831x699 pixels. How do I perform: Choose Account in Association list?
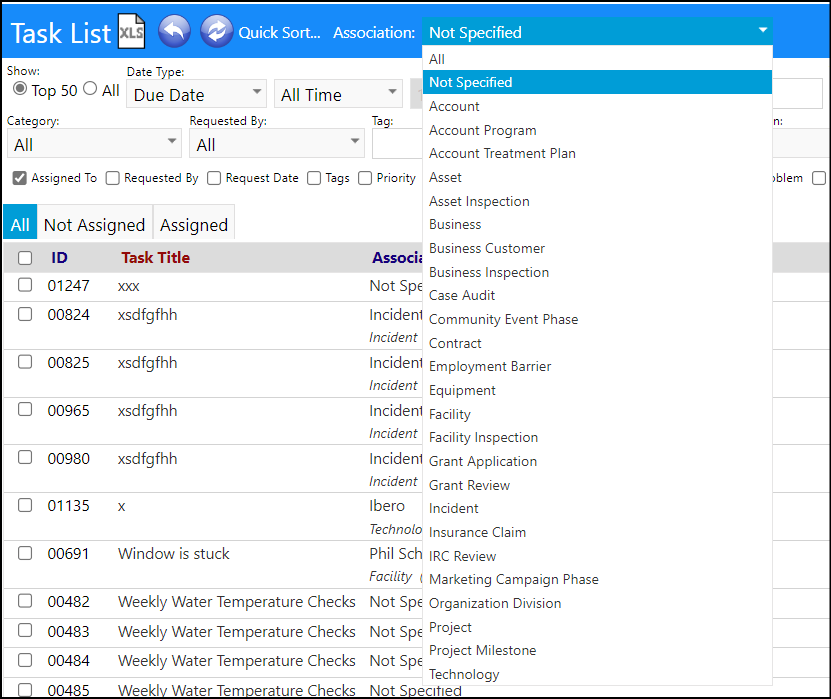(x=597, y=106)
